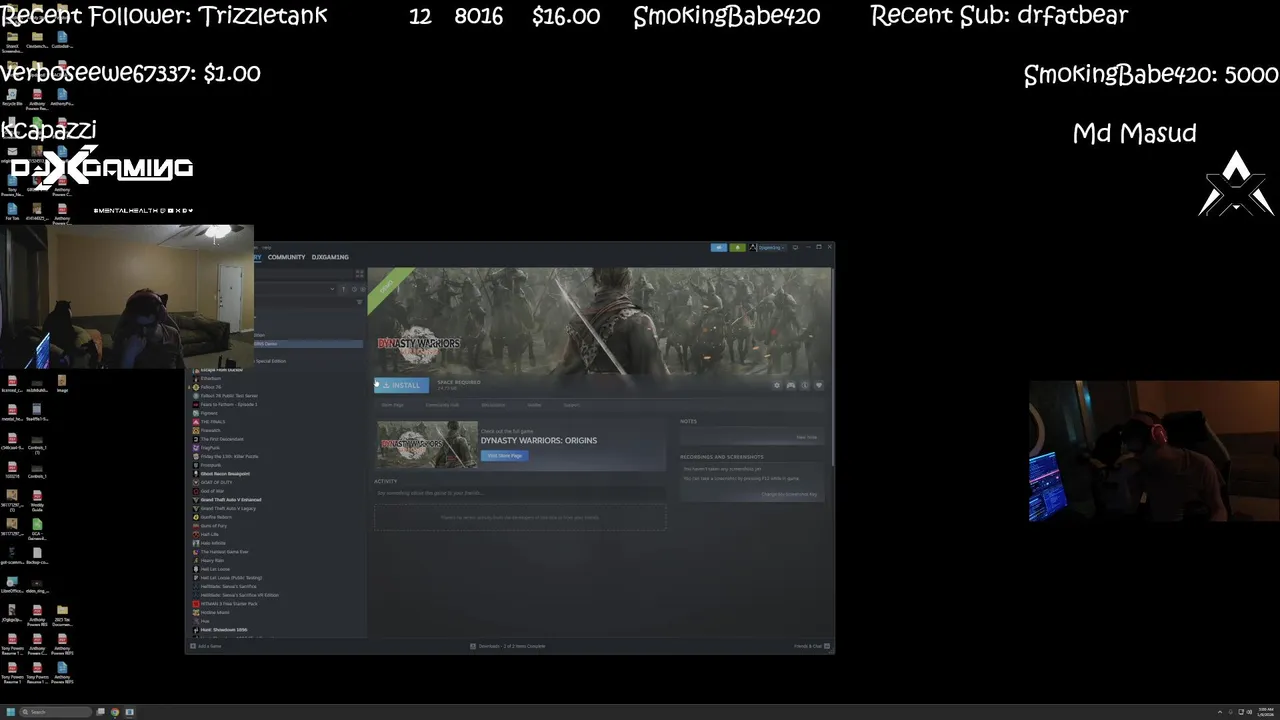
Task: Open Friends & Chat in Steam footer
Action: click(x=811, y=646)
